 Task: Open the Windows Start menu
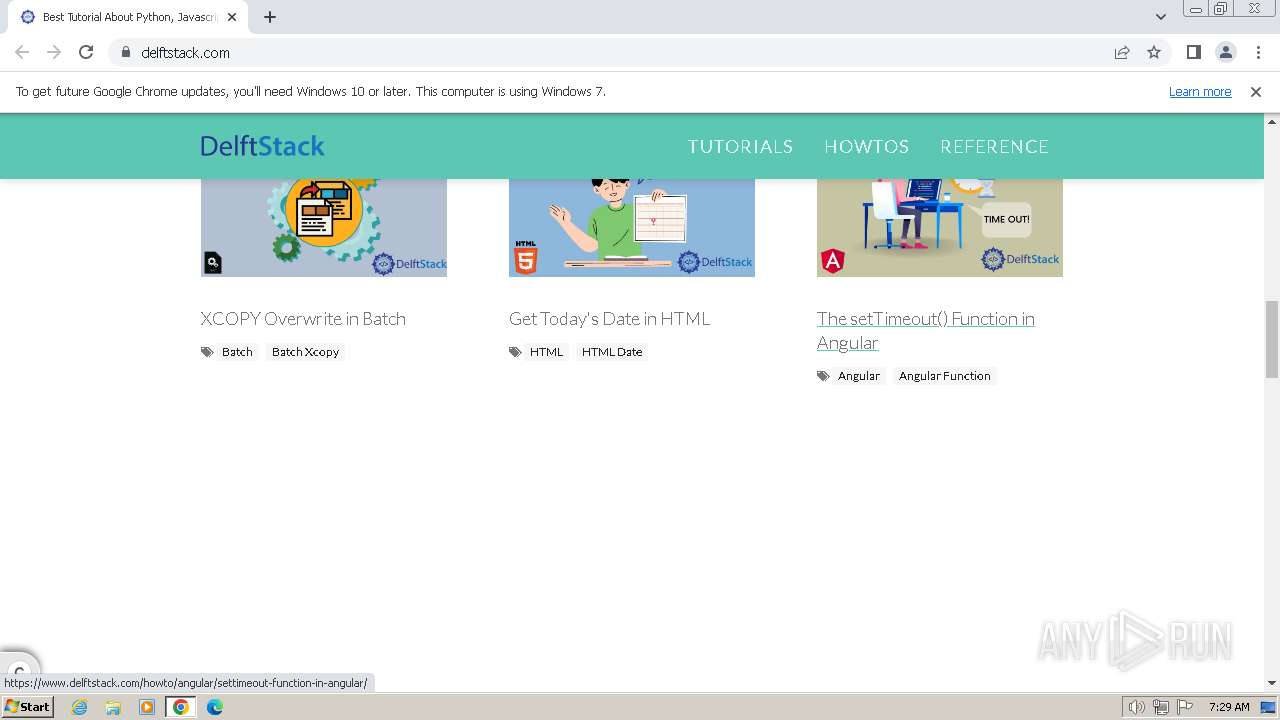[27, 706]
